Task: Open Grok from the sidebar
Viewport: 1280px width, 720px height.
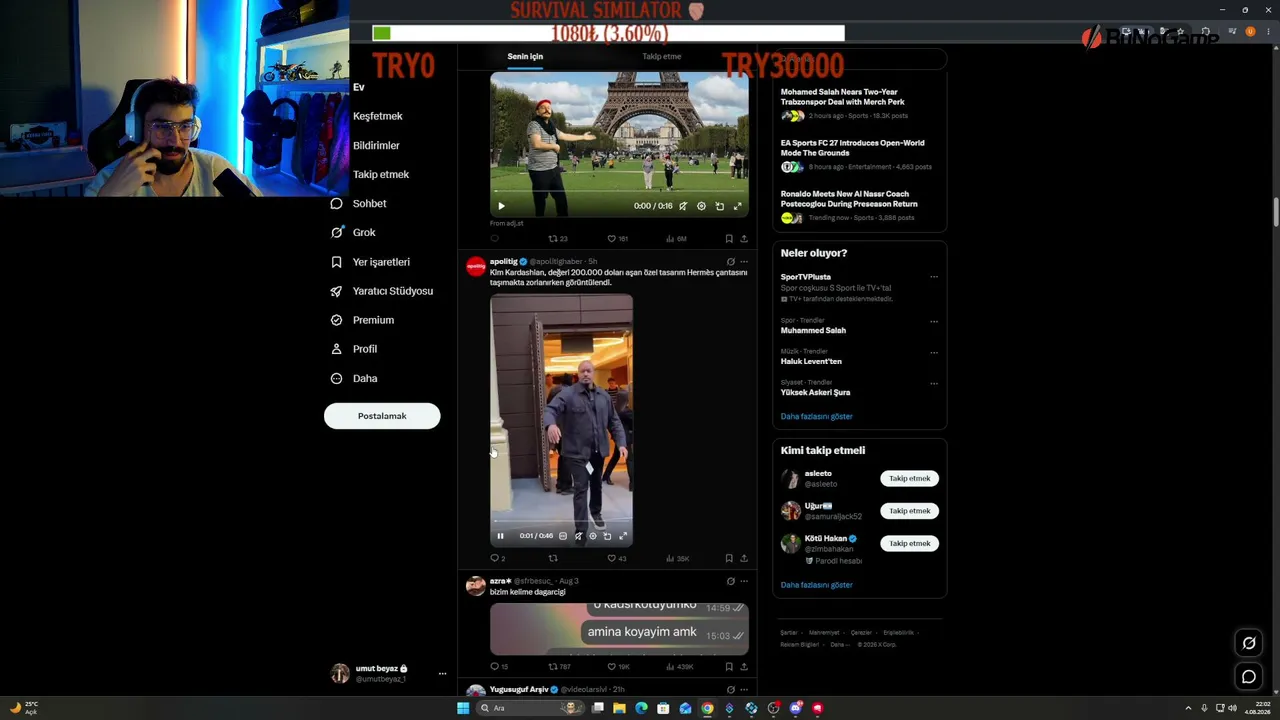Action: pyautogui.click(x=353, y=232)
